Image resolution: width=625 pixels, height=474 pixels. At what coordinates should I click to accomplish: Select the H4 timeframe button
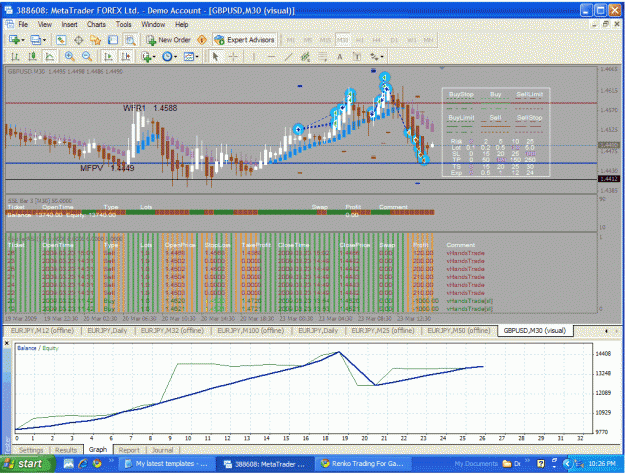376,40
